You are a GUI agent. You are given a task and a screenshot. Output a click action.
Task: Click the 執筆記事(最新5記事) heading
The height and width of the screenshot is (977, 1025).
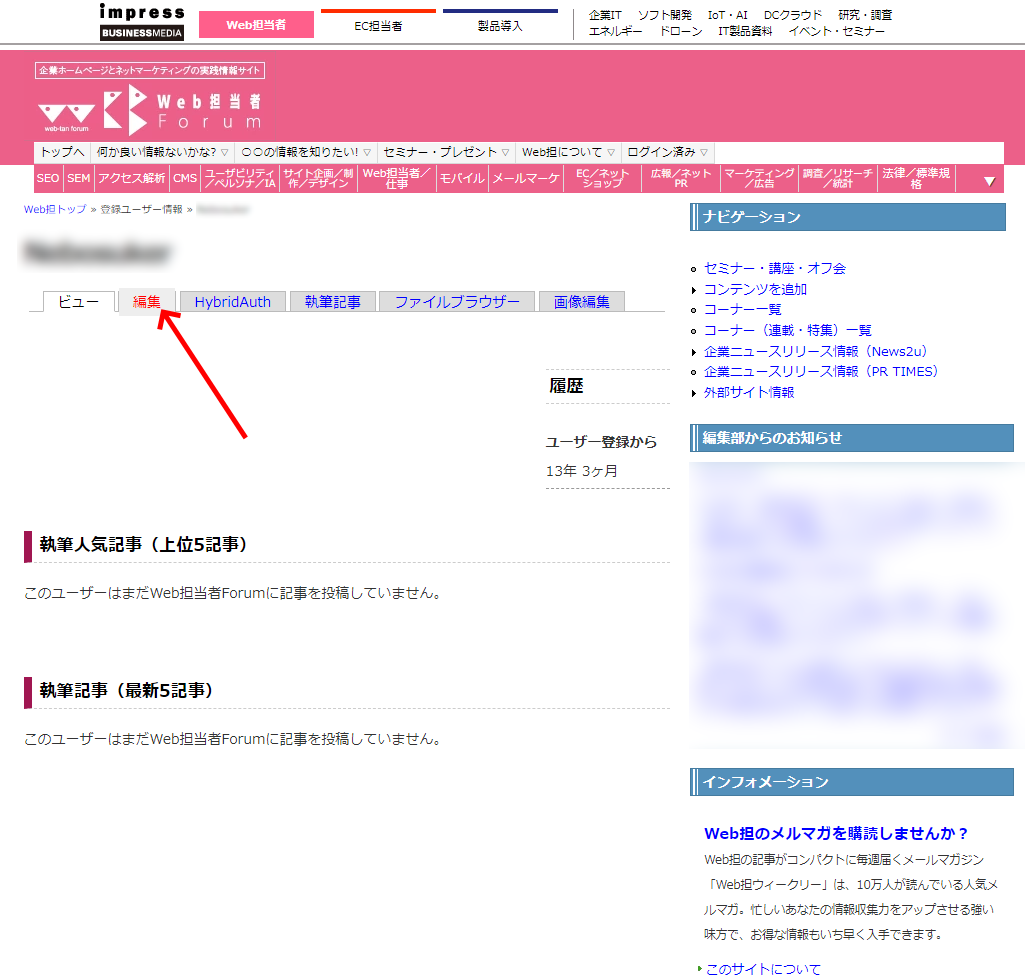126,691
